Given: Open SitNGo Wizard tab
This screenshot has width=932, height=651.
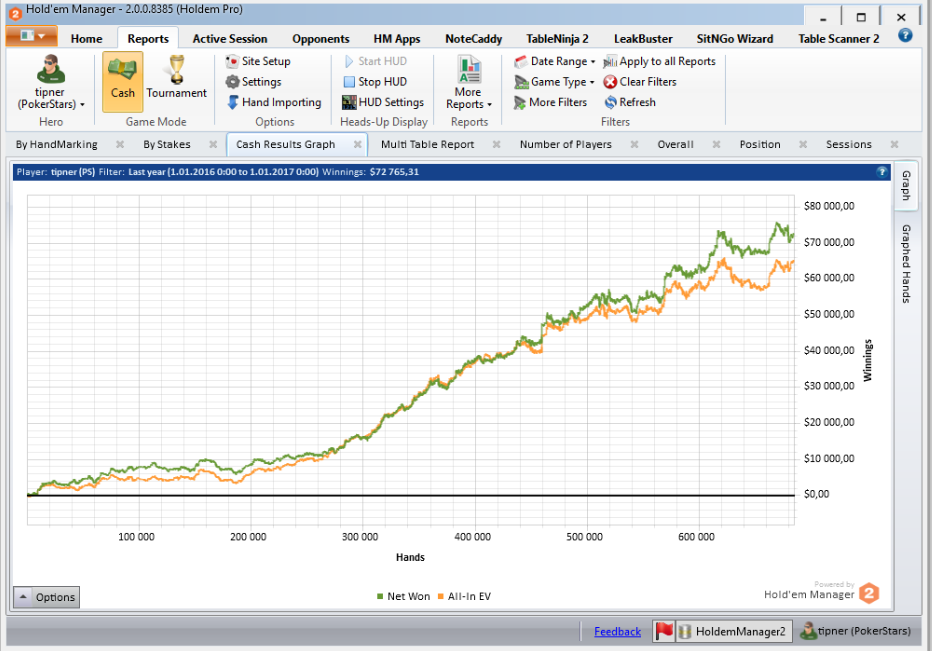Looking at the screenshot, I should pyautogui.click(x=735, y=39).
